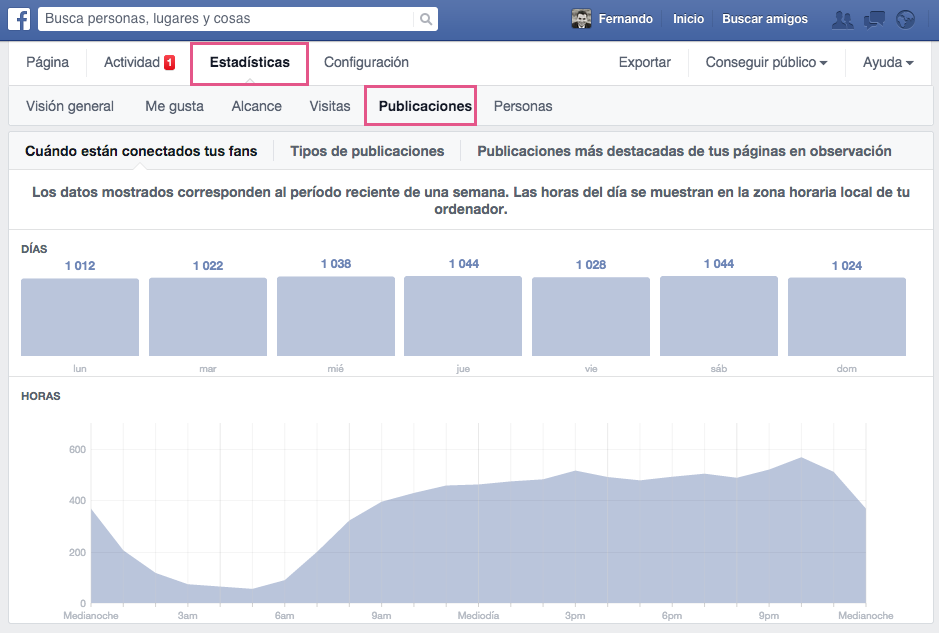Select the Tipos de publicaciones tab
This screenshot has height=633, width=939.
coord(367,151)
